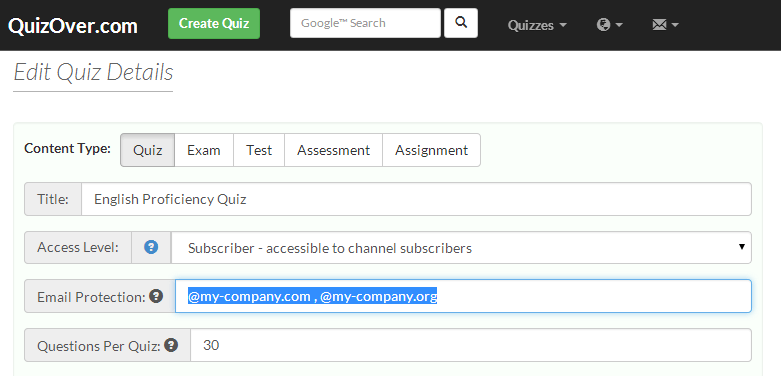This screenshot has width=781, height=376.
Task: Click the Title text field
Action: pos(416,199)
